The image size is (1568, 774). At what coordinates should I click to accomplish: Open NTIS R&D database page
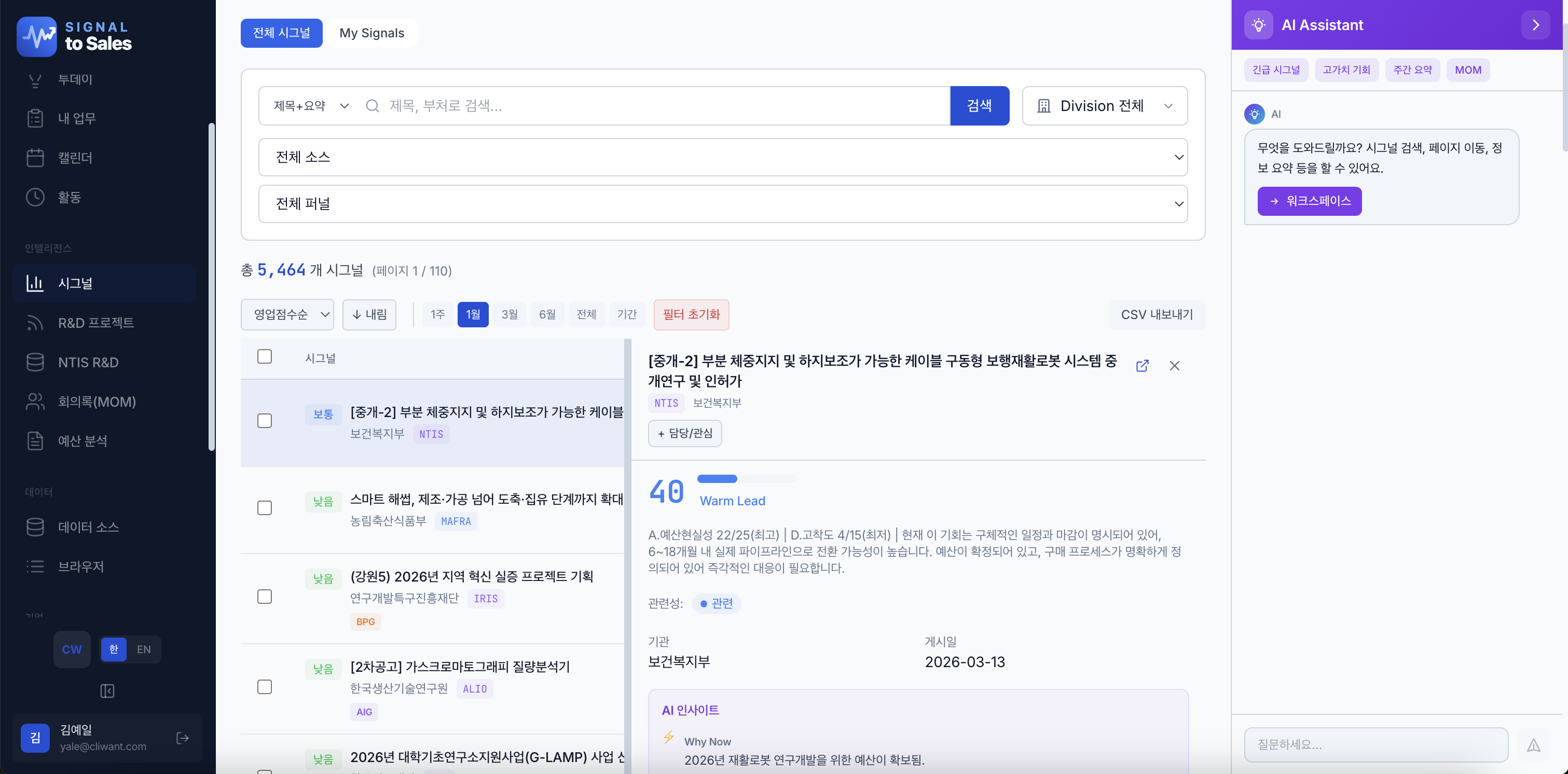pyautogui.click(x=88, y=362)
